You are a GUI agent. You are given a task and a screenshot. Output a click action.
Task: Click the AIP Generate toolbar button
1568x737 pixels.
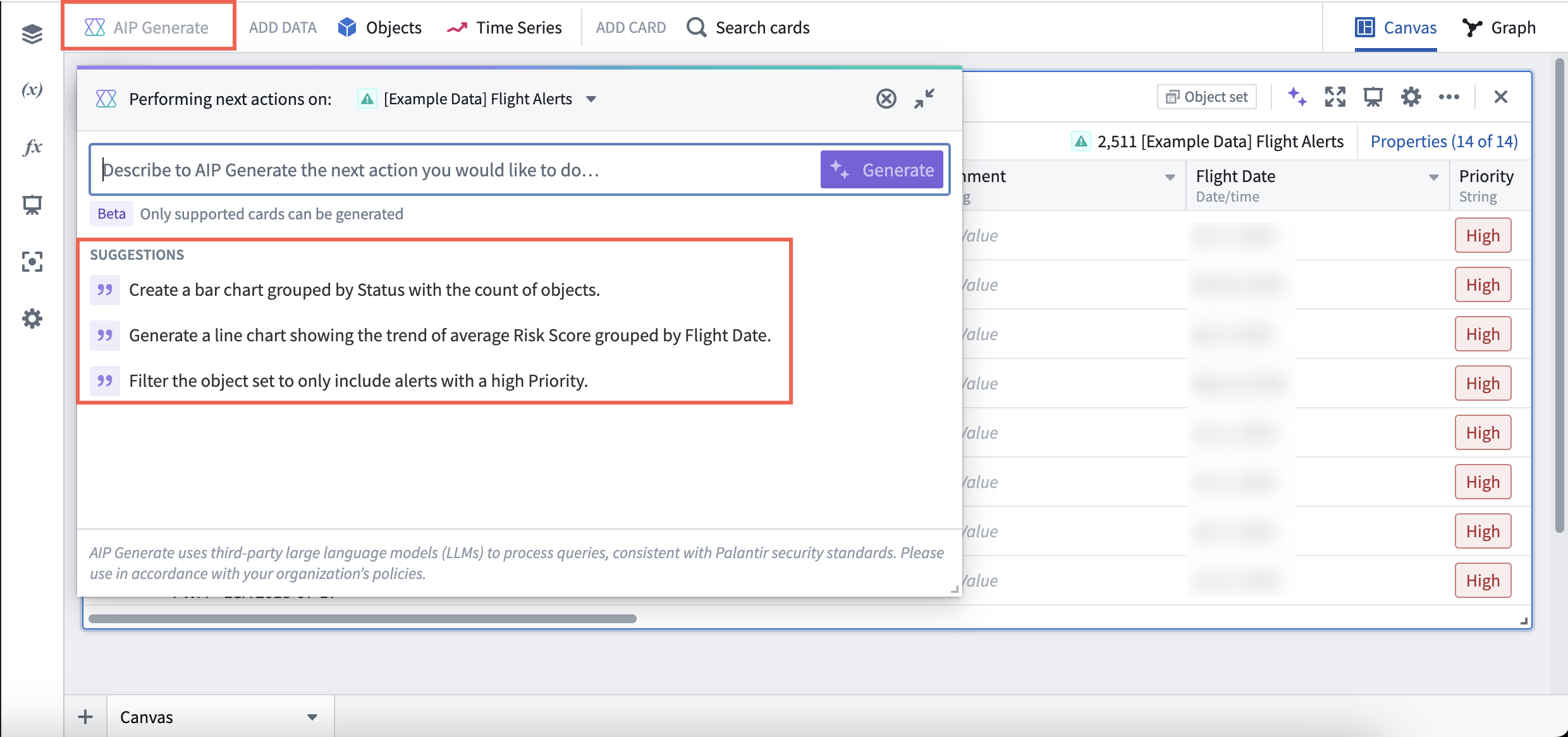point(147,27)
